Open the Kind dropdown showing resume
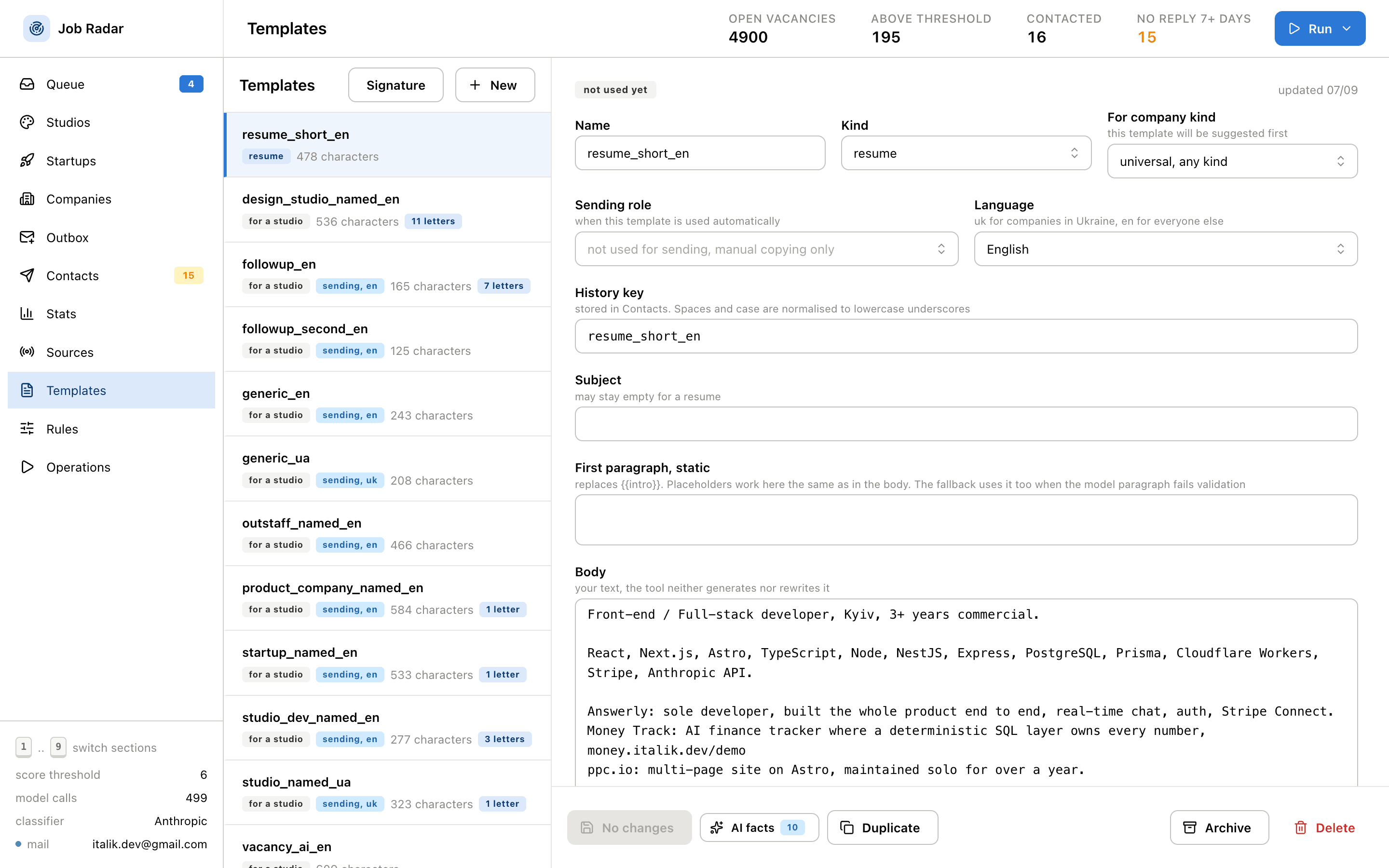 (966, 153)
